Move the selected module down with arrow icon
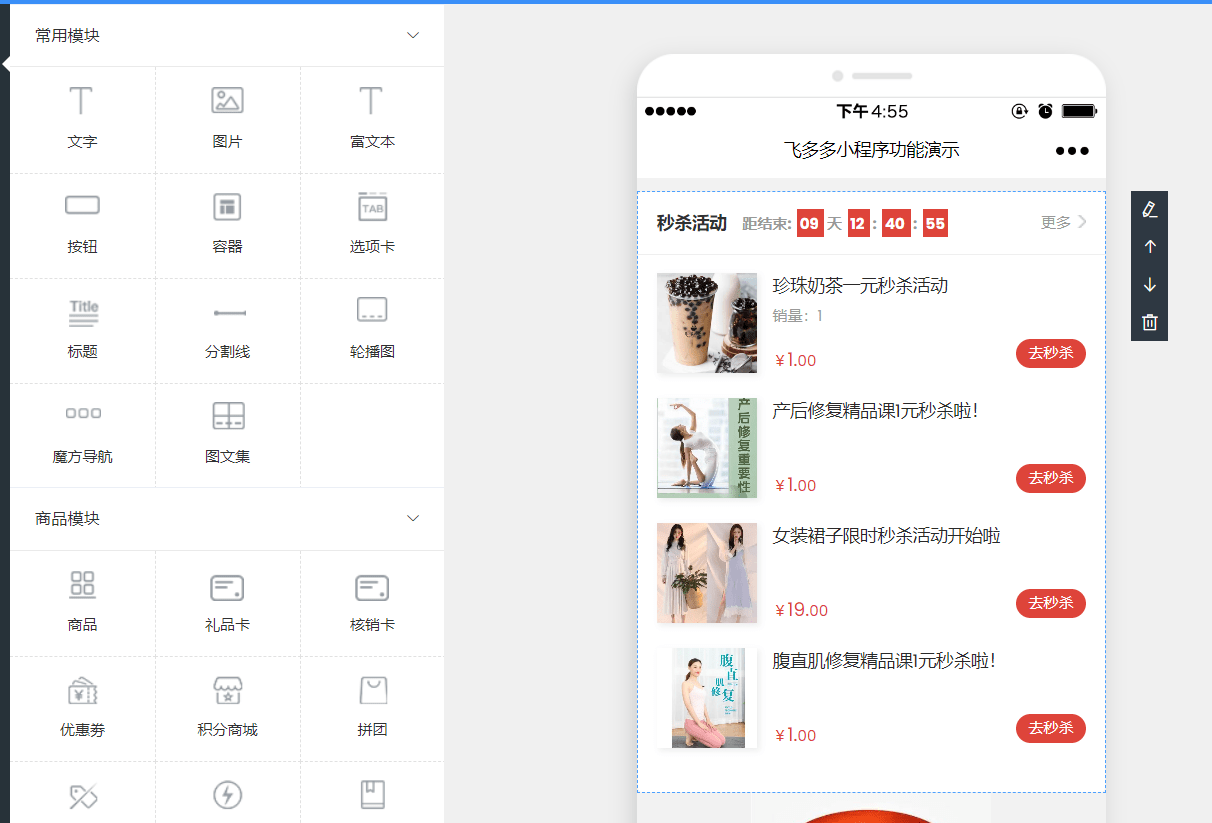Image resolution: width=1212 pixels, height=823 pixels. coord(1149,284)
